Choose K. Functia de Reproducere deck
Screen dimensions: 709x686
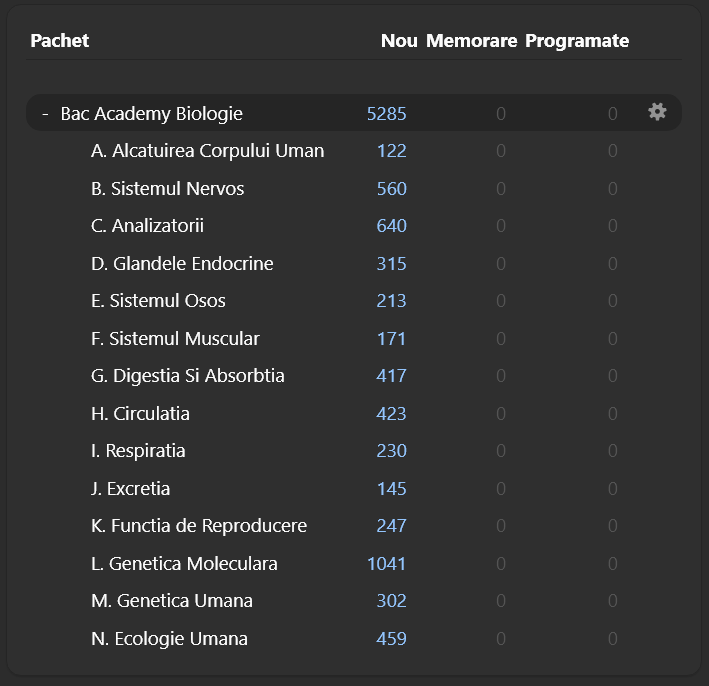point(198,526)
